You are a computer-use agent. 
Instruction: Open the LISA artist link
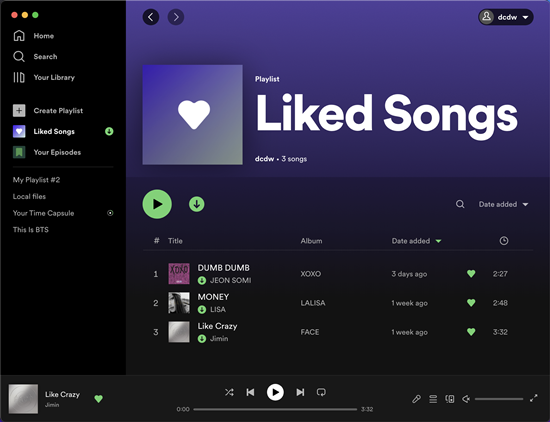tap(218, 309)
